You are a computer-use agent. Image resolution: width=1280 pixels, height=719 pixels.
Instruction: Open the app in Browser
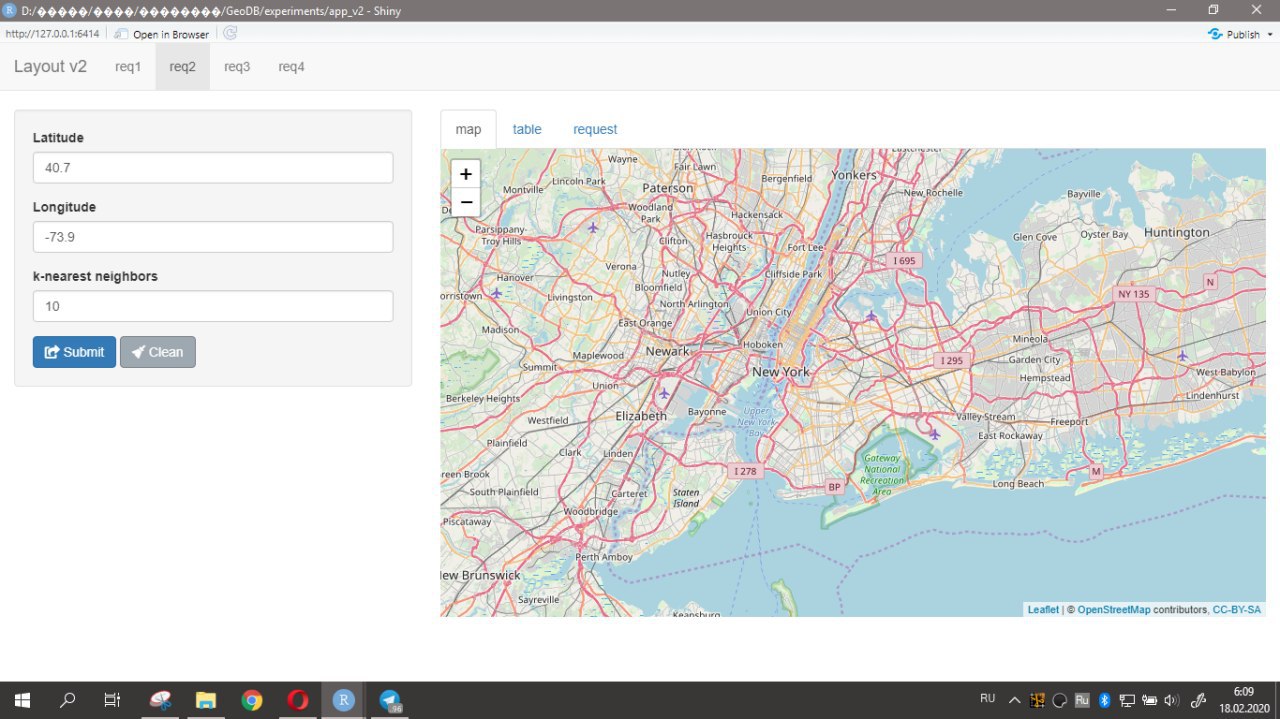(x=162, y=34)
